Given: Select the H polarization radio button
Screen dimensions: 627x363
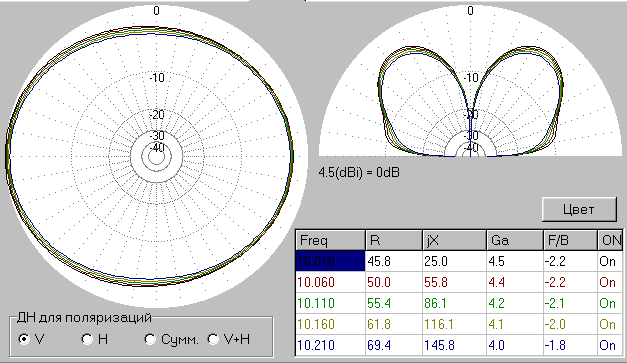Looking at the screenshot, I should (x=87, y=339).
